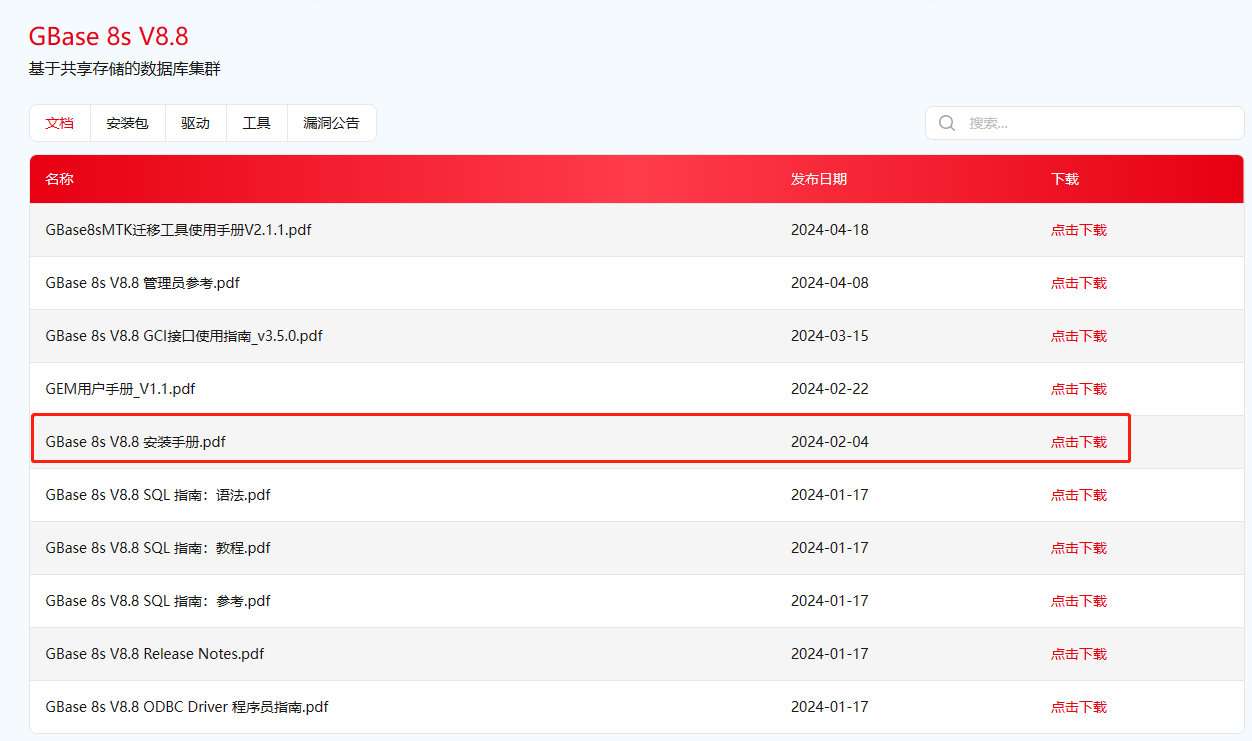Click ODBC Driver 程序员指南.pdf file name

point(187,707)
